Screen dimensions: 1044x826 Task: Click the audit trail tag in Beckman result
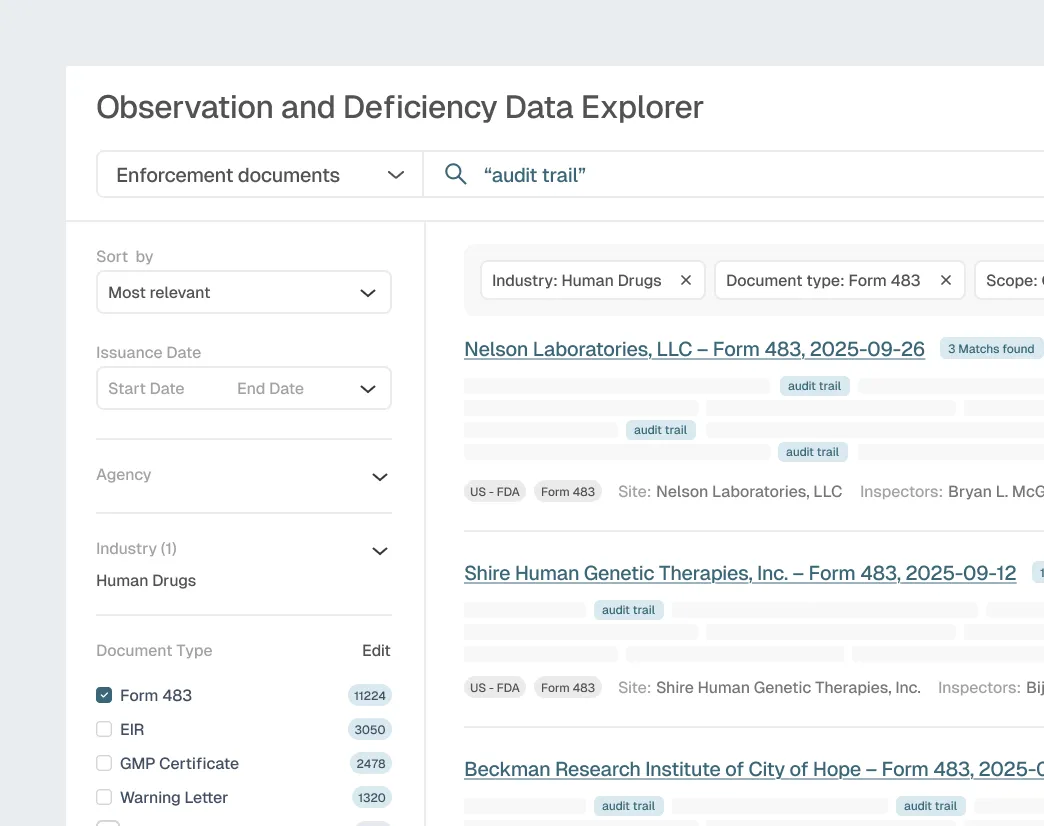[628, 806]
